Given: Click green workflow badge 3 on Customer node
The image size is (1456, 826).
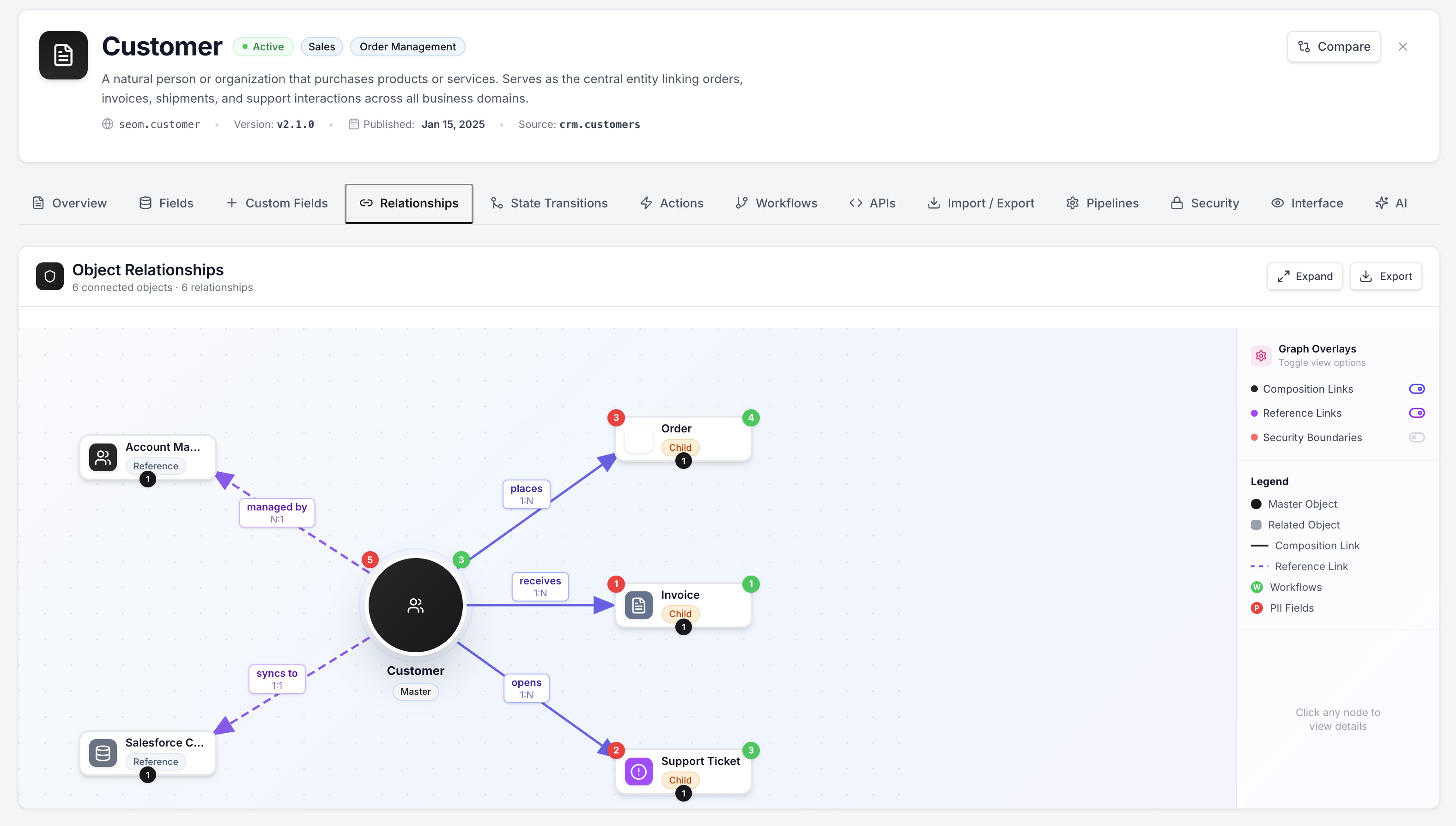Looking at the screenshot, I should pos(461,560).
